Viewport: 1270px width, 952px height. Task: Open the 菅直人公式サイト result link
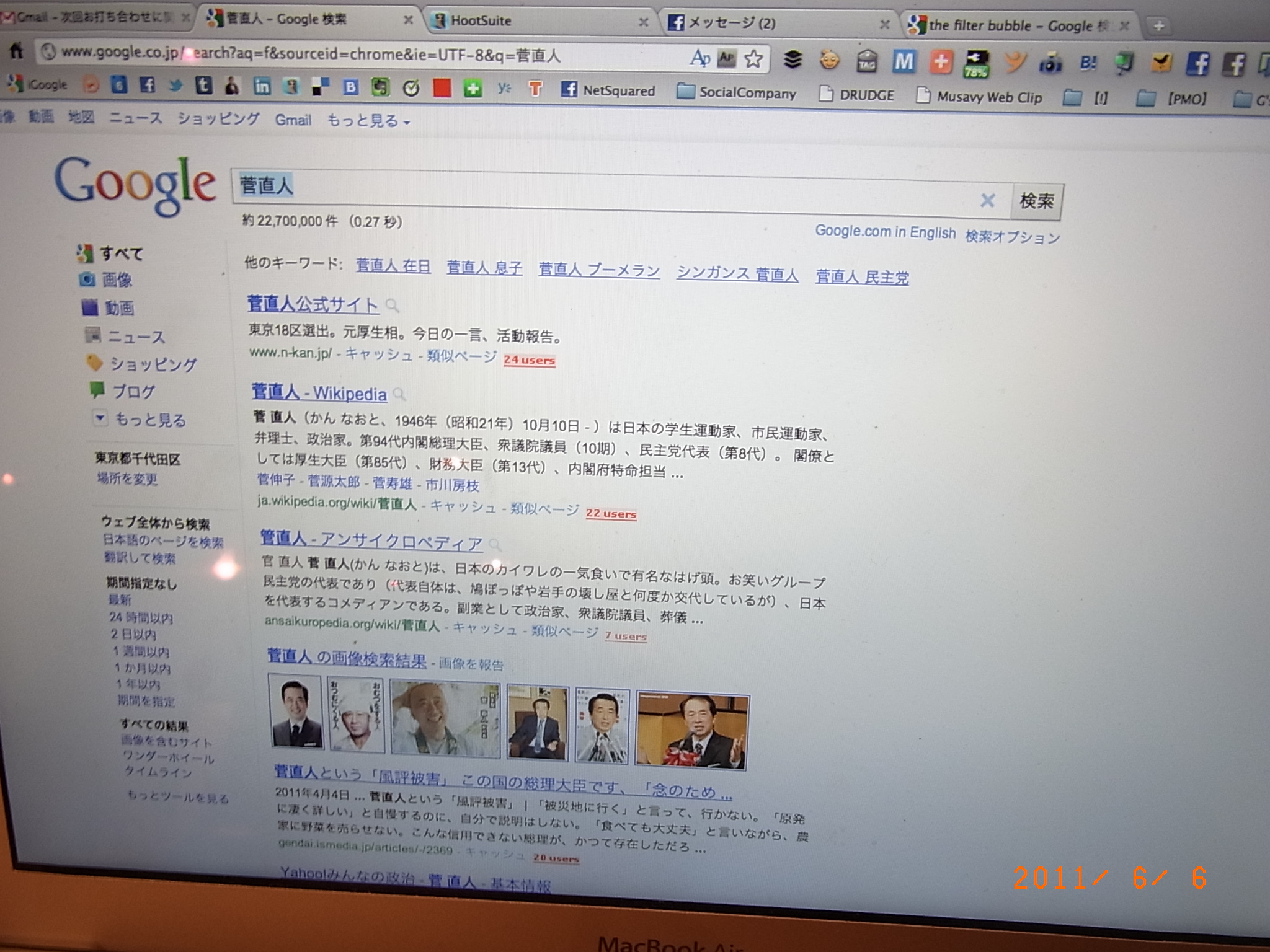[x=313, y=304]
